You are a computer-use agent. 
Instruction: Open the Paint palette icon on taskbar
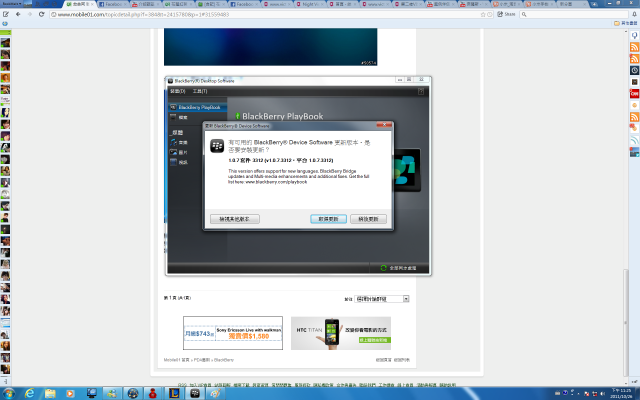click(x=215, y=393)
